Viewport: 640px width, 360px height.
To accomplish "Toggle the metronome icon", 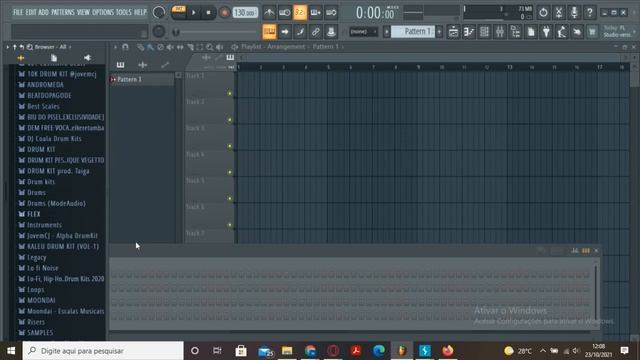I will coord(269,13).
